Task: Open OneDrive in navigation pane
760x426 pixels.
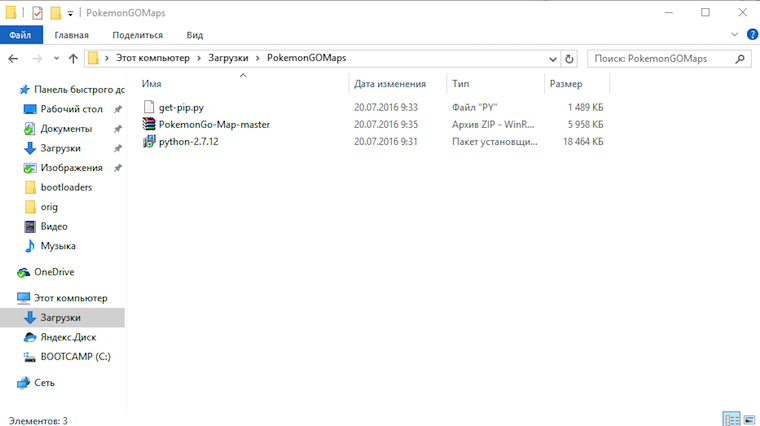Action: (54, 272)
